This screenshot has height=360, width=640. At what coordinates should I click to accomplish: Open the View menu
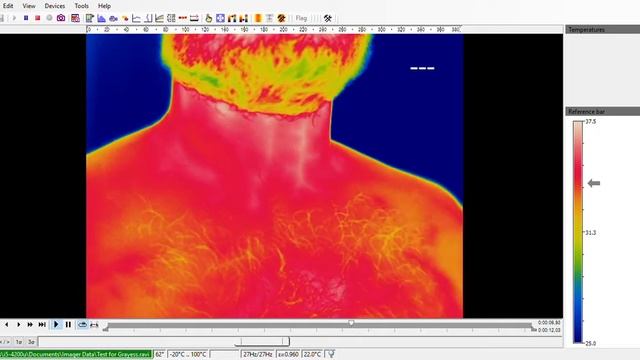click(29, 6)
